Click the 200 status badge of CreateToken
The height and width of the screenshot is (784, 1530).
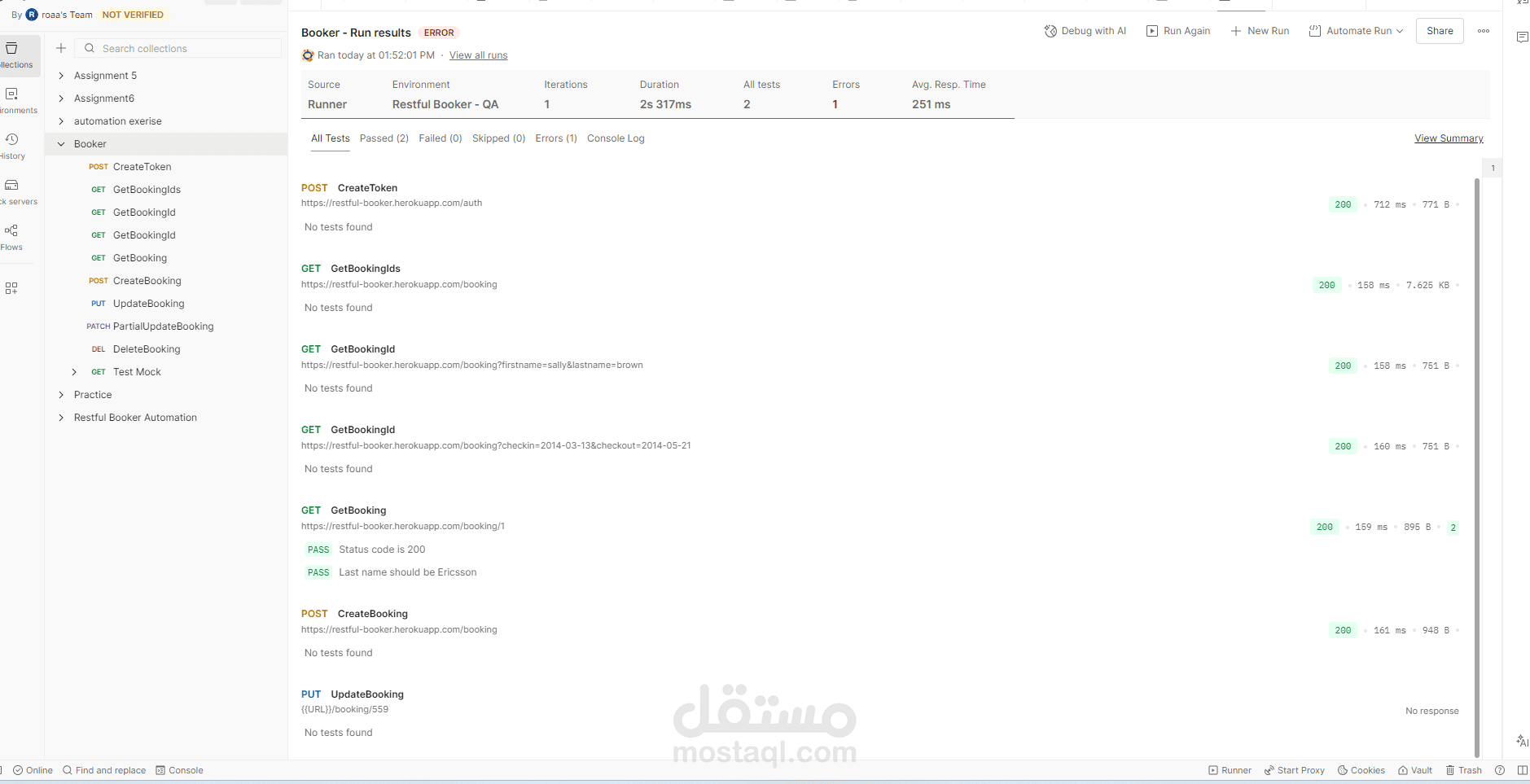(1343, 205)
